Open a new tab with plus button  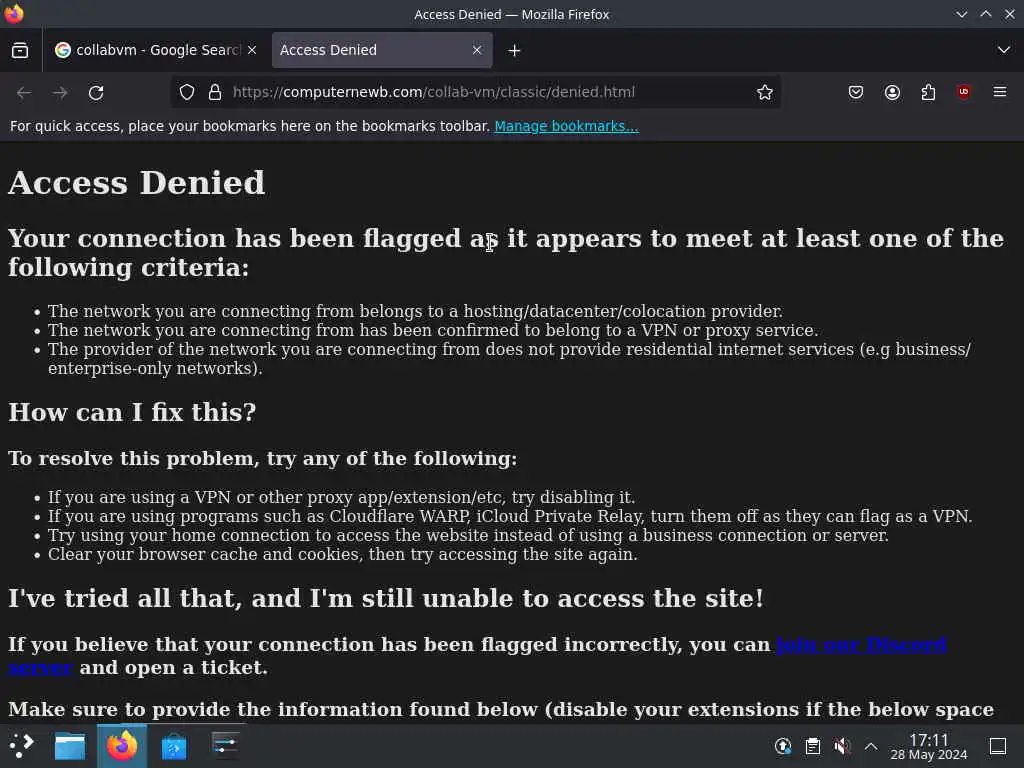coord(515,50)
